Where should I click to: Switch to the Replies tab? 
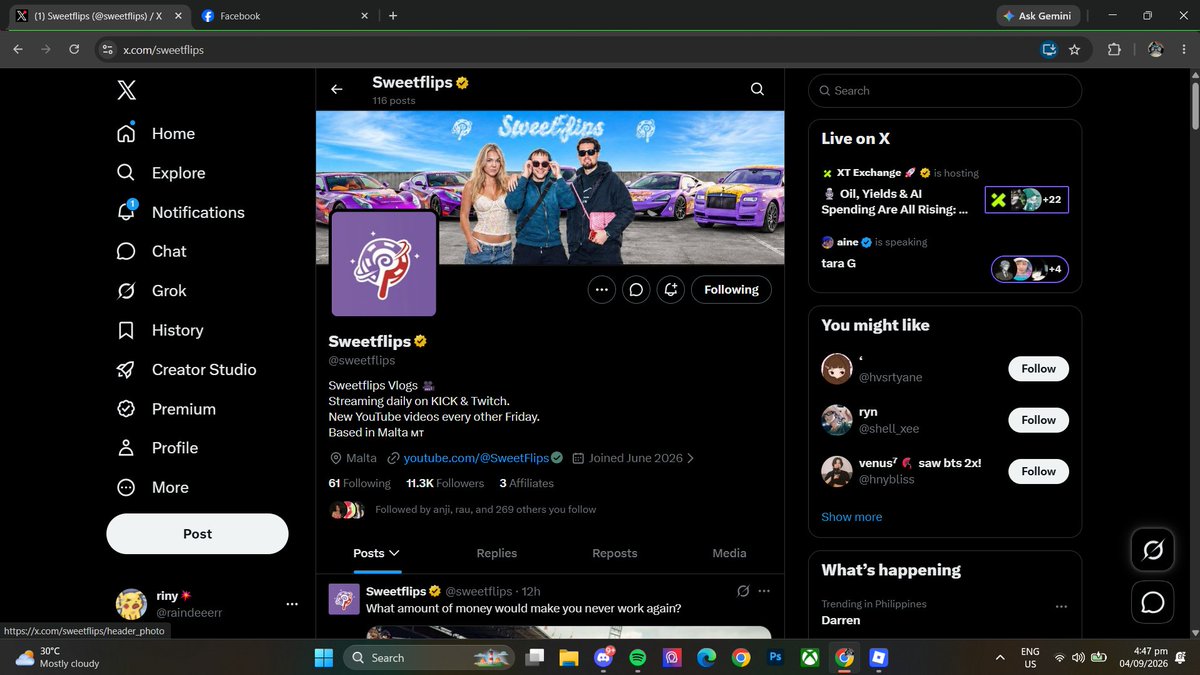click(x=497, y=553)
